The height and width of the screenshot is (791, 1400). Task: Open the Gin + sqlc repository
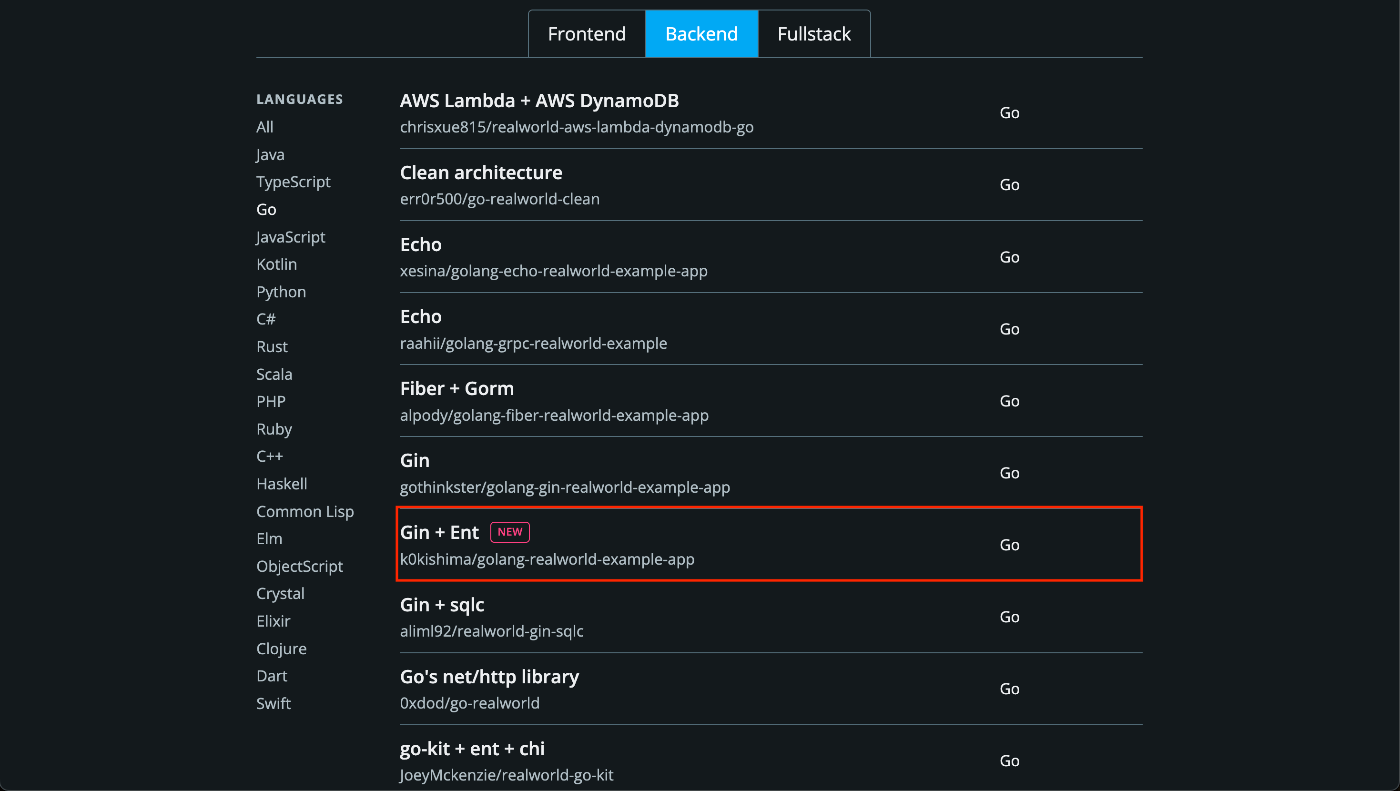(442, 605)
